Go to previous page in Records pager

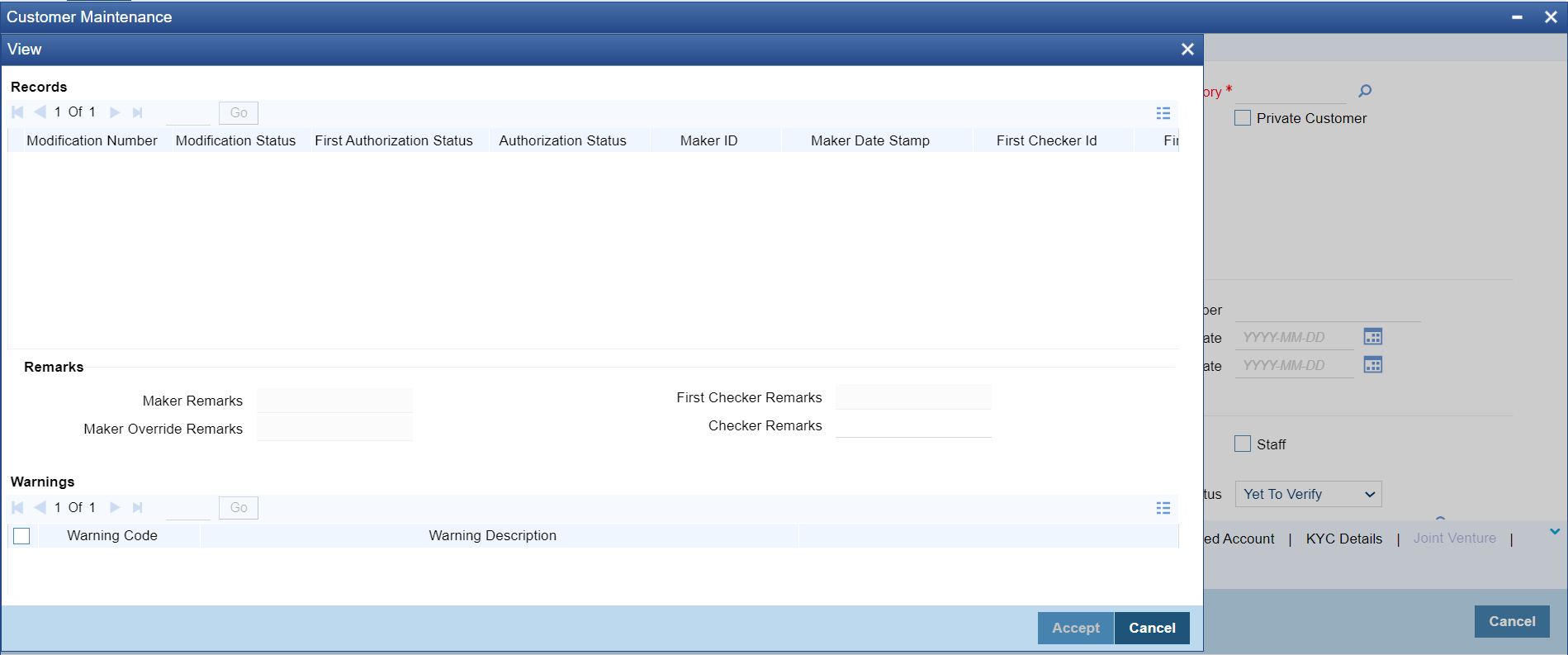point(40,112)
